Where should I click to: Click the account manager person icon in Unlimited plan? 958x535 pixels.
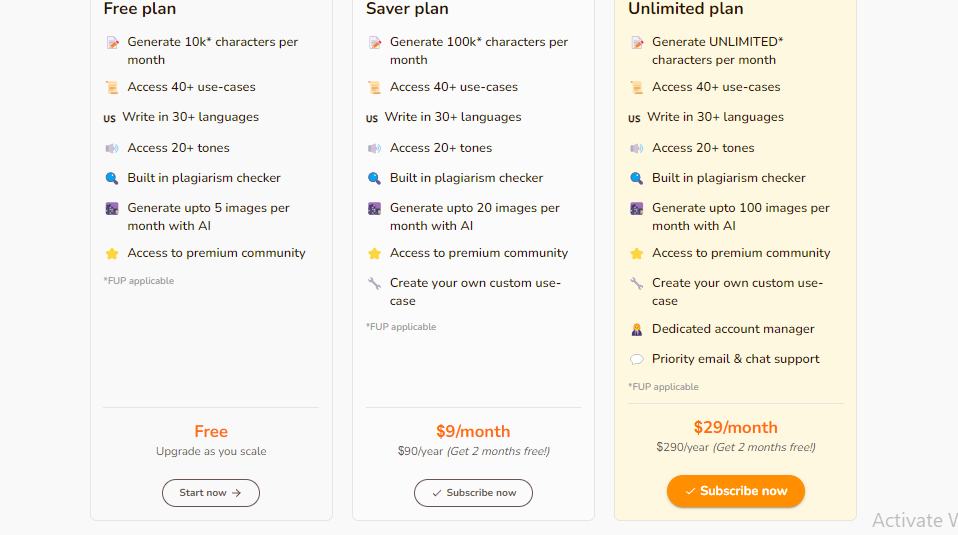637,330
